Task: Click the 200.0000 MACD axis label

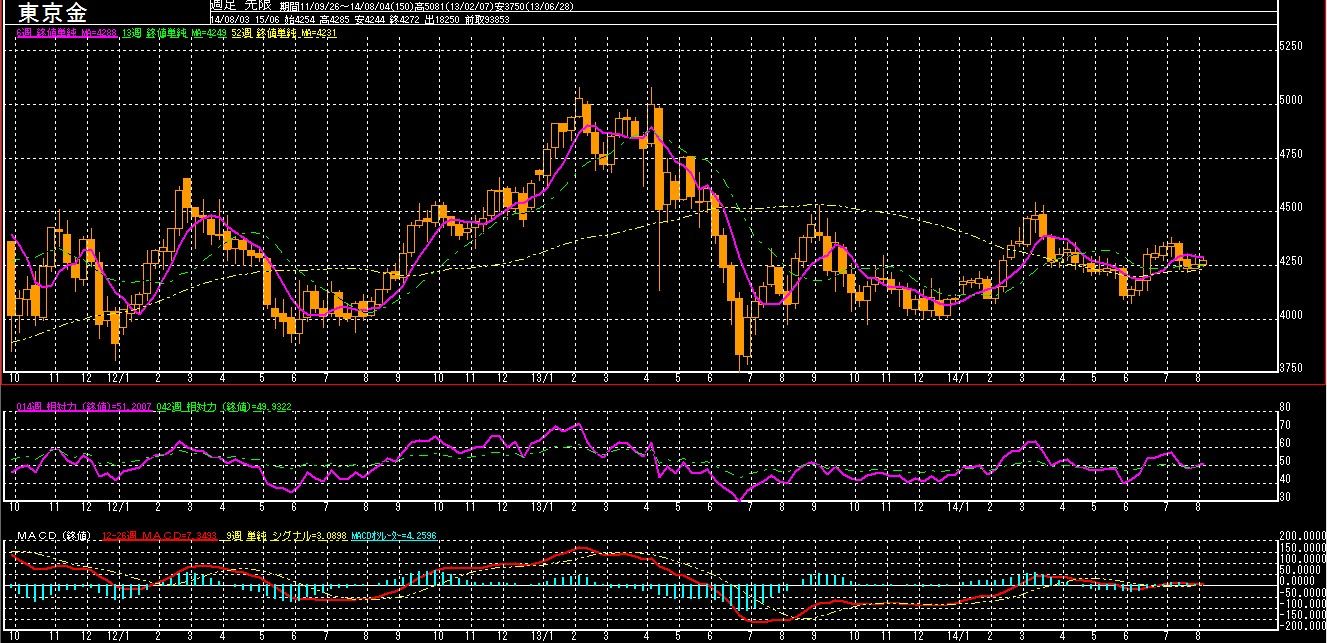Action: pos(1303,536)
